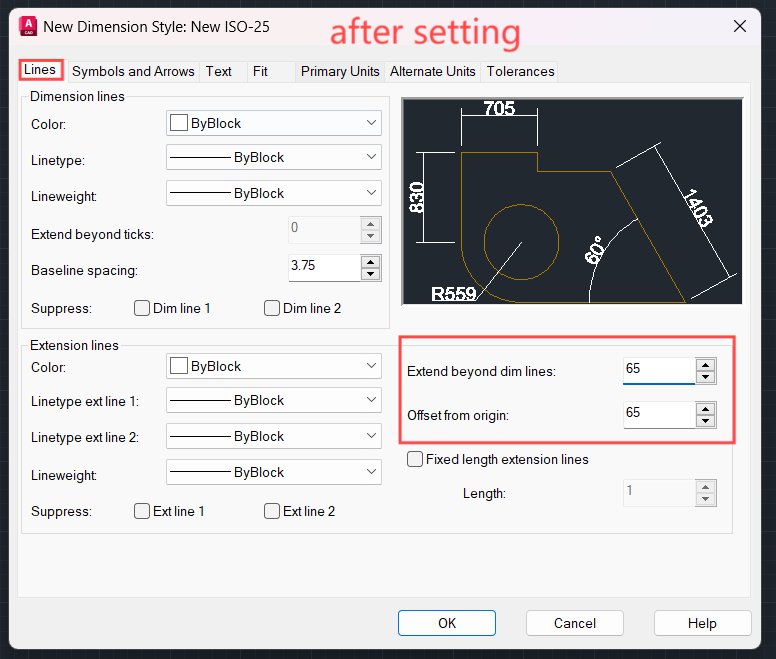Decrease Extend beyond dim lines value
The image size is (776, 659).
706,377
